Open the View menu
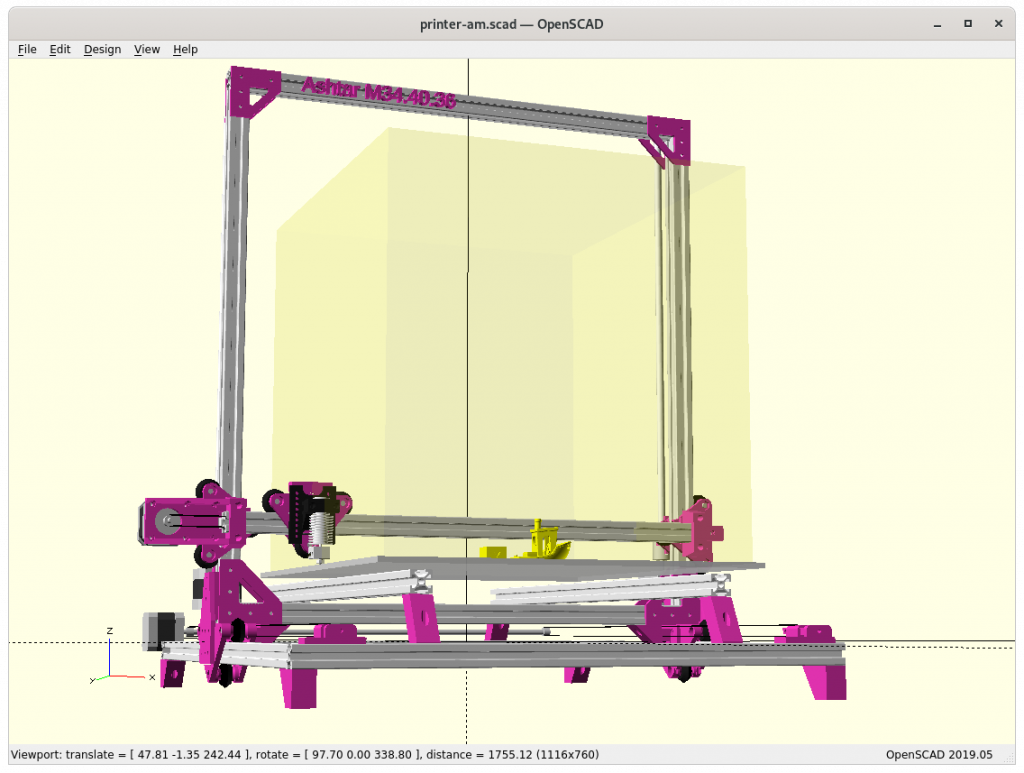This screenshot has width=1024, height=773. pos(147,49)
